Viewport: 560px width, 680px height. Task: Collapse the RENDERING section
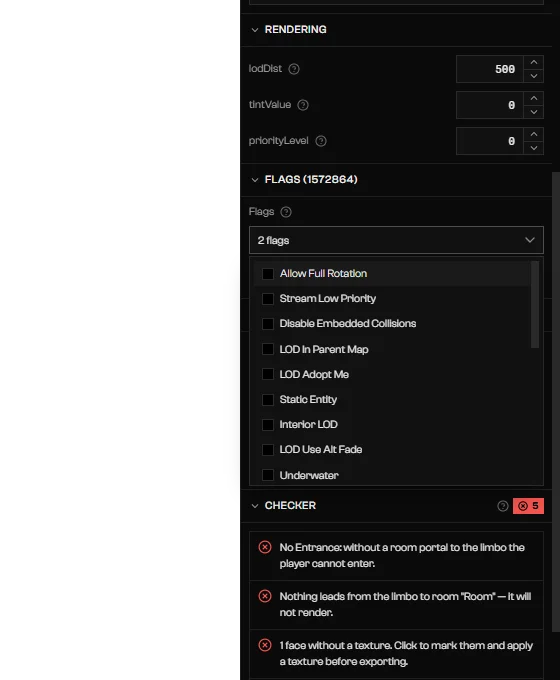(255, 30)
